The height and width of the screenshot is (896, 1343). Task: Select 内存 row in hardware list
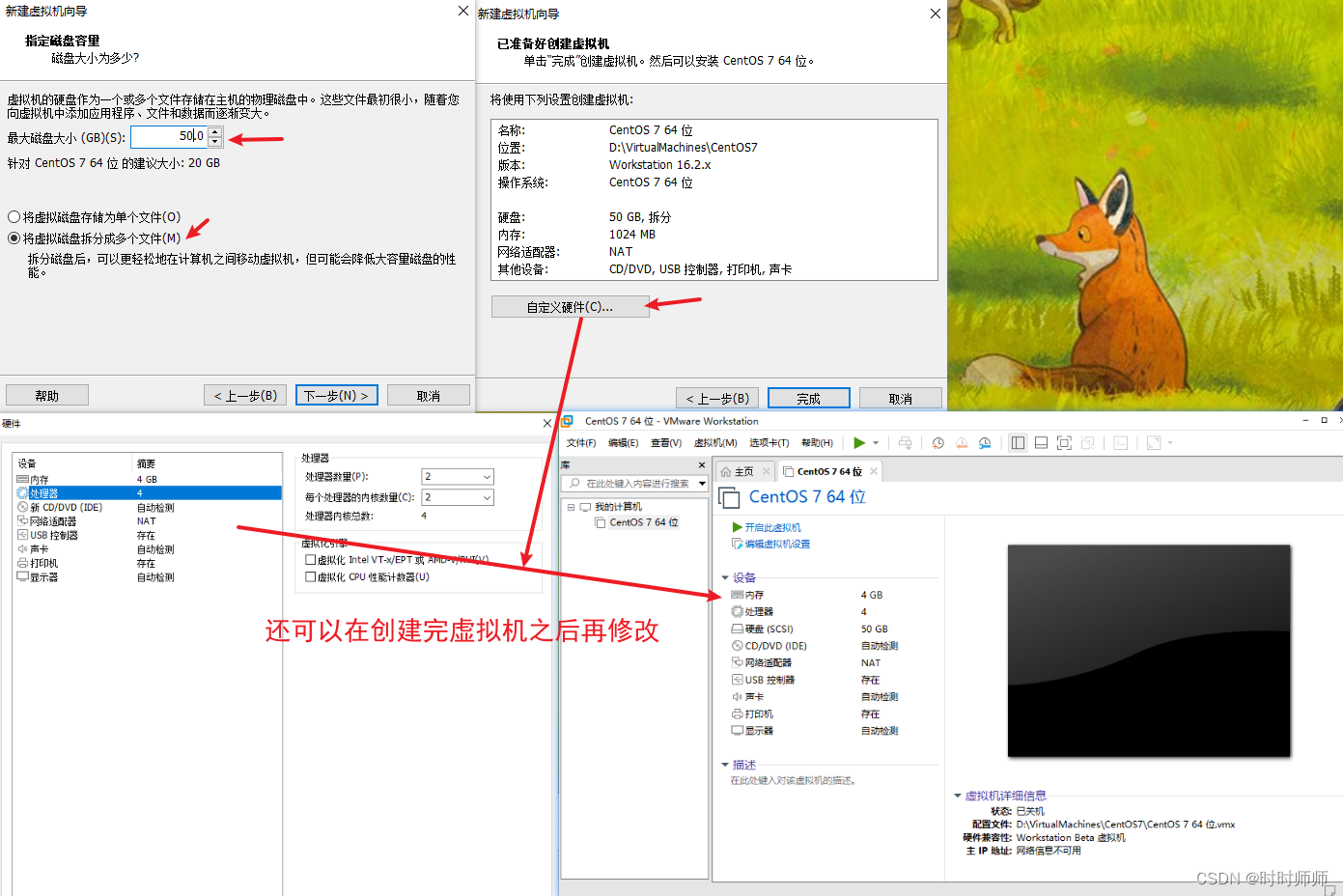(148, 479)
